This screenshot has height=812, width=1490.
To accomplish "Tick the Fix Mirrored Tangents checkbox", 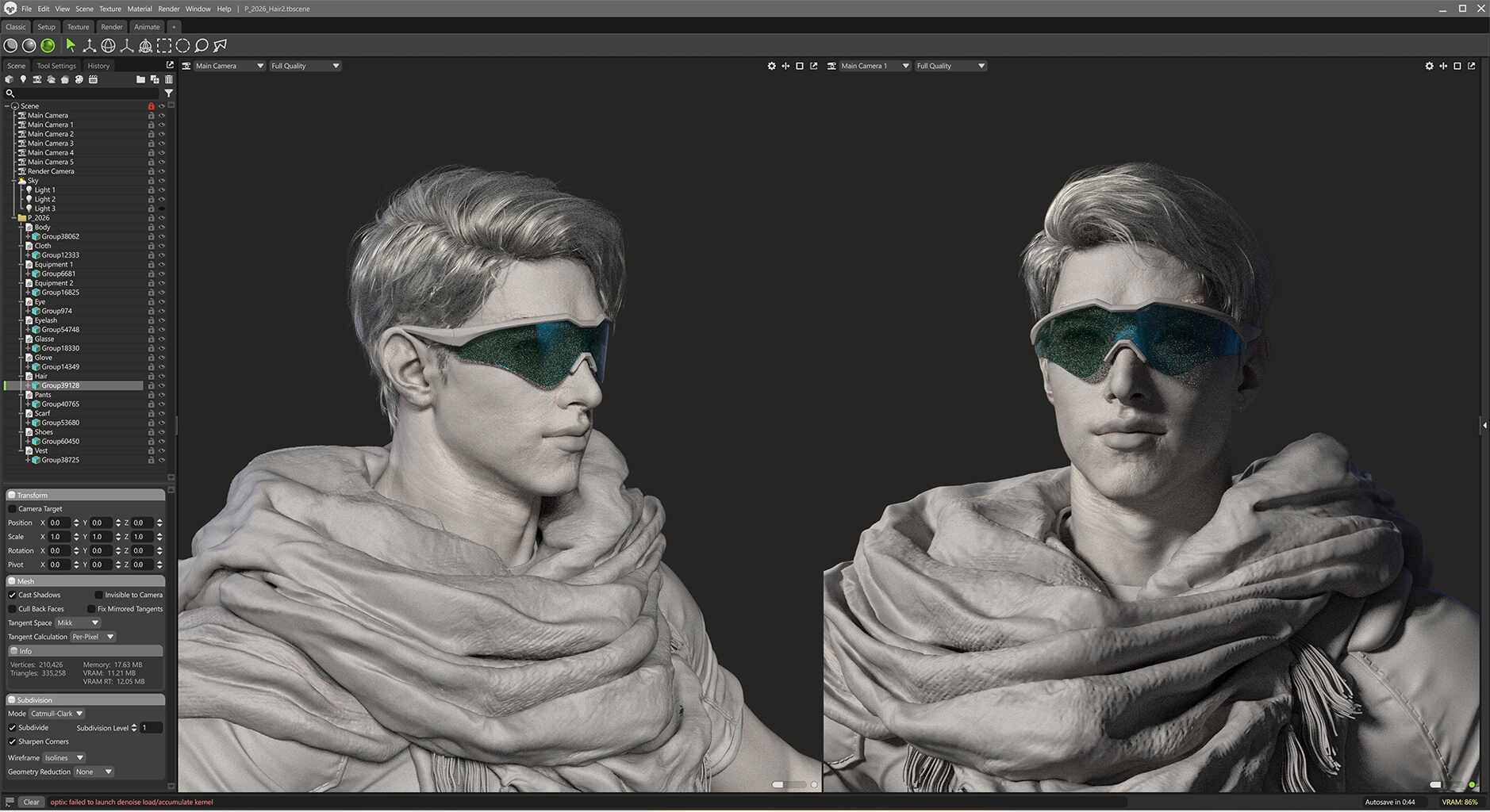I will [x=91, y=609].
